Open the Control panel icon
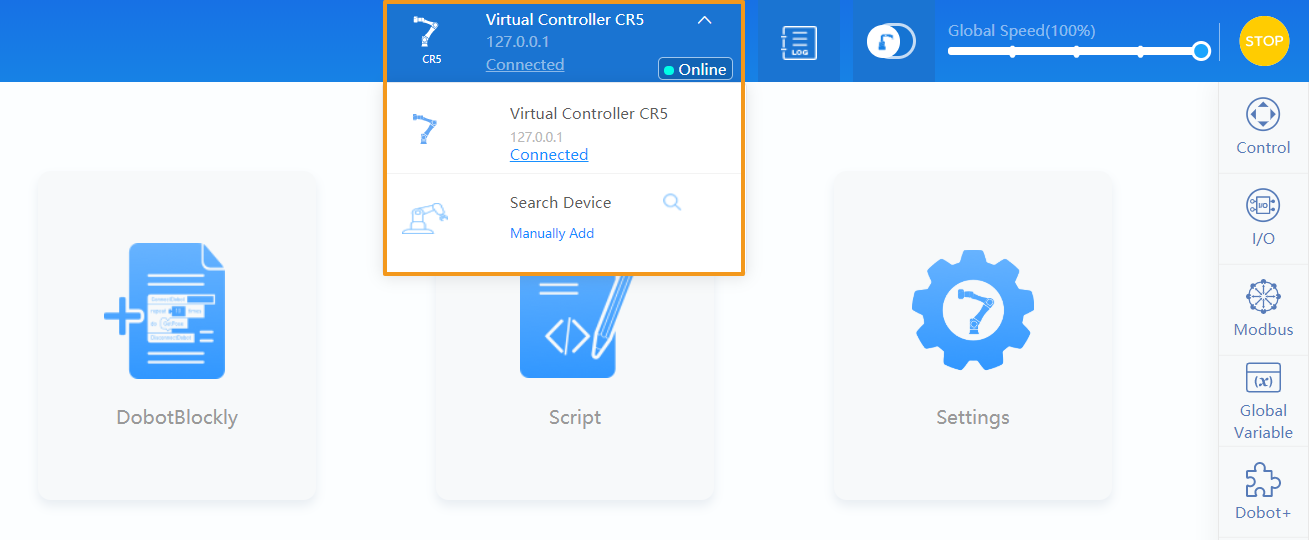The width and height of the screenshot is (1309, 540). pyautogui.click(x=1263, y=114)
